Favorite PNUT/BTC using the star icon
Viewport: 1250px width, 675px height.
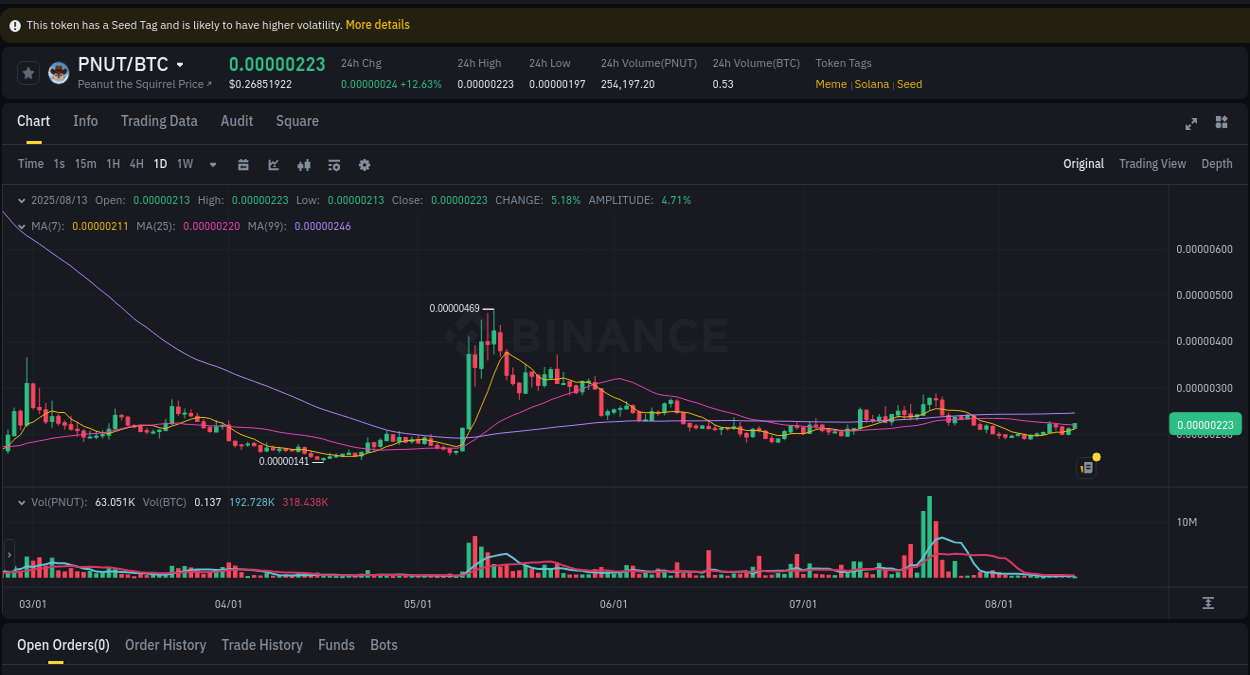pyautogui.click(x=28, y=72)
